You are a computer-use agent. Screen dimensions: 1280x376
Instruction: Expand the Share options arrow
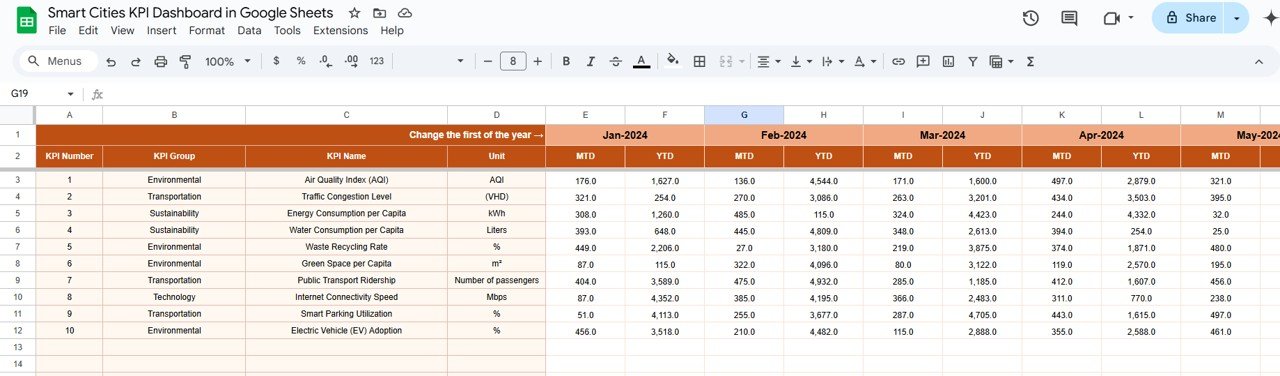click(x=1237, y=18)
